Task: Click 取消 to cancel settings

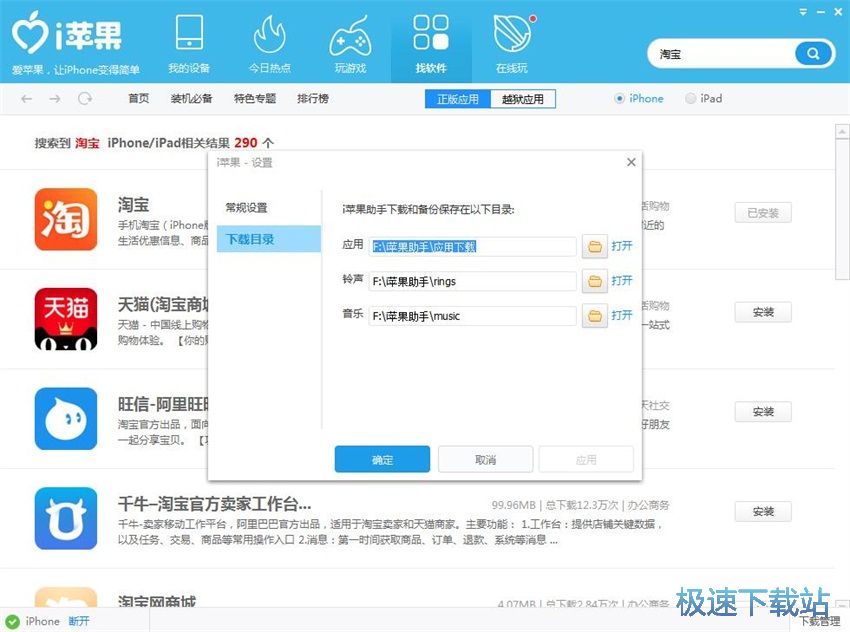Action: point(486,459)
